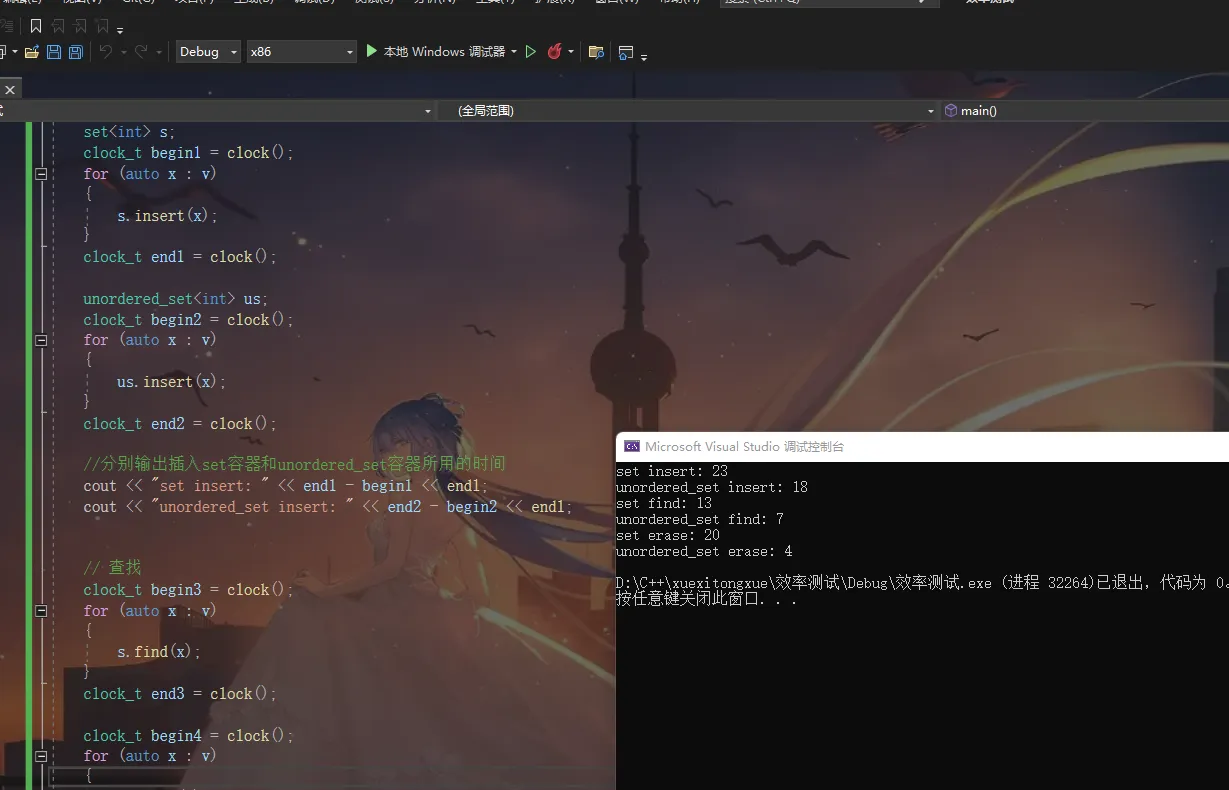Click the 's.insert(x);' statement
Viewport: 1229px width, 790px height.
coord(168,216)
